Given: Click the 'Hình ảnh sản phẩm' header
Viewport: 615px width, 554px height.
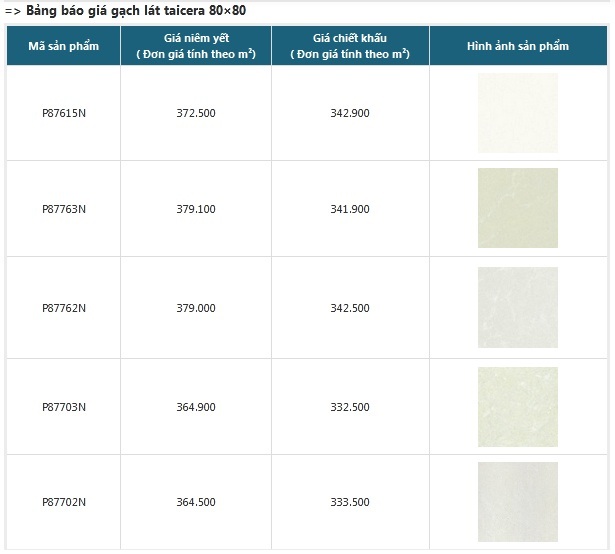Looking at the screenshot, I should tap(518, 46).
